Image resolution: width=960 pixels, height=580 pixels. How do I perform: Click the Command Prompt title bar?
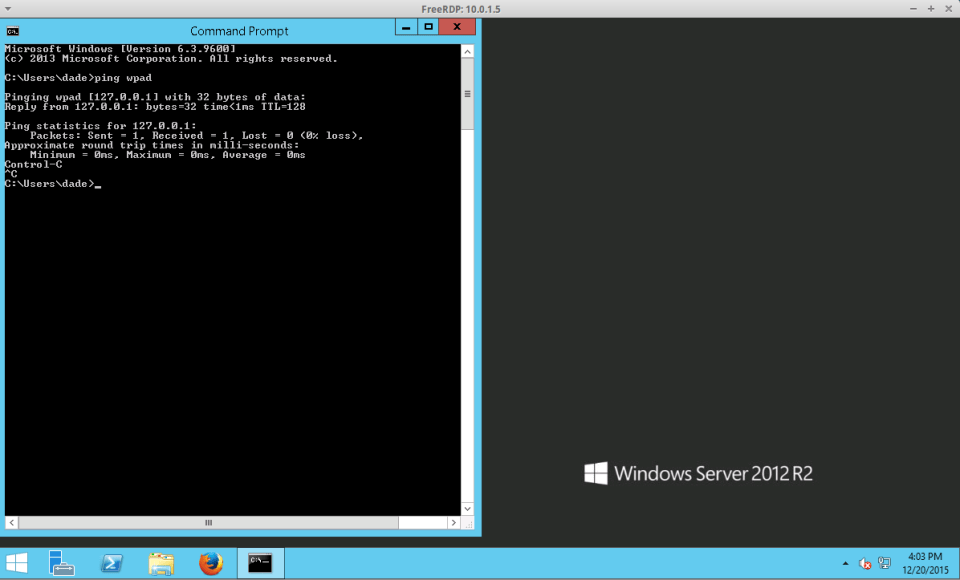[x=240, y=30]
